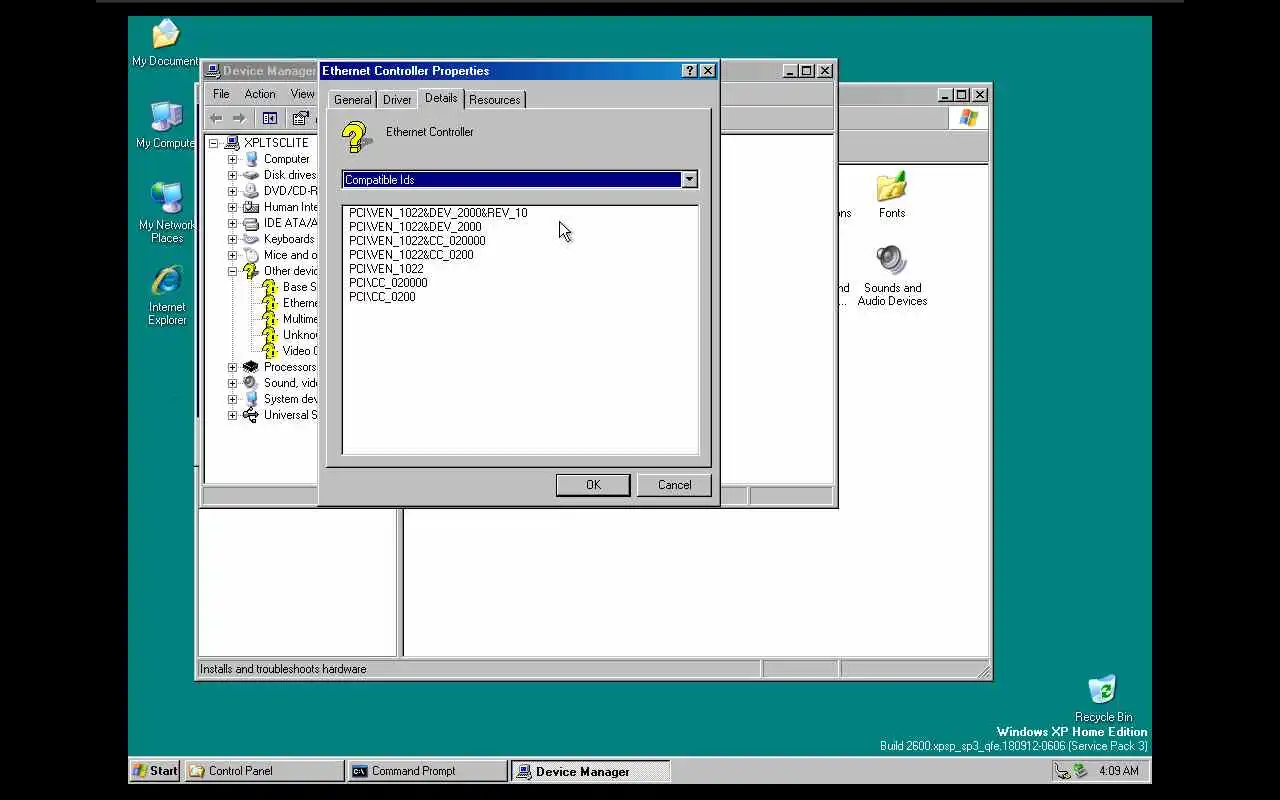Click the Device Manager taskbar button
Image resolution: width=1280 pixels, height=800 pixels.
[x=591, y=771]
